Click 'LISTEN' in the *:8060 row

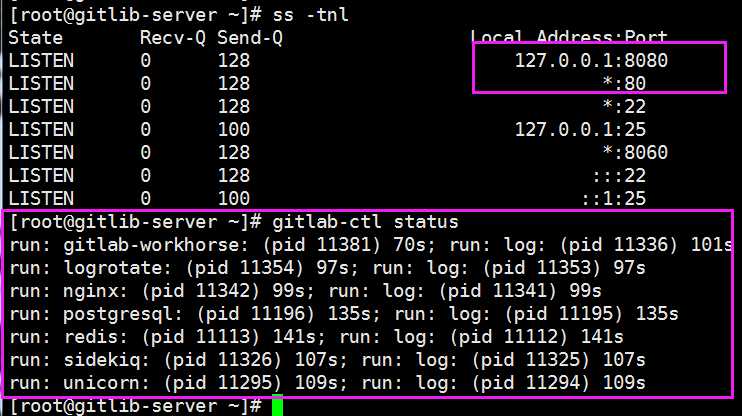pyautogui.click(x=41, y=152)
